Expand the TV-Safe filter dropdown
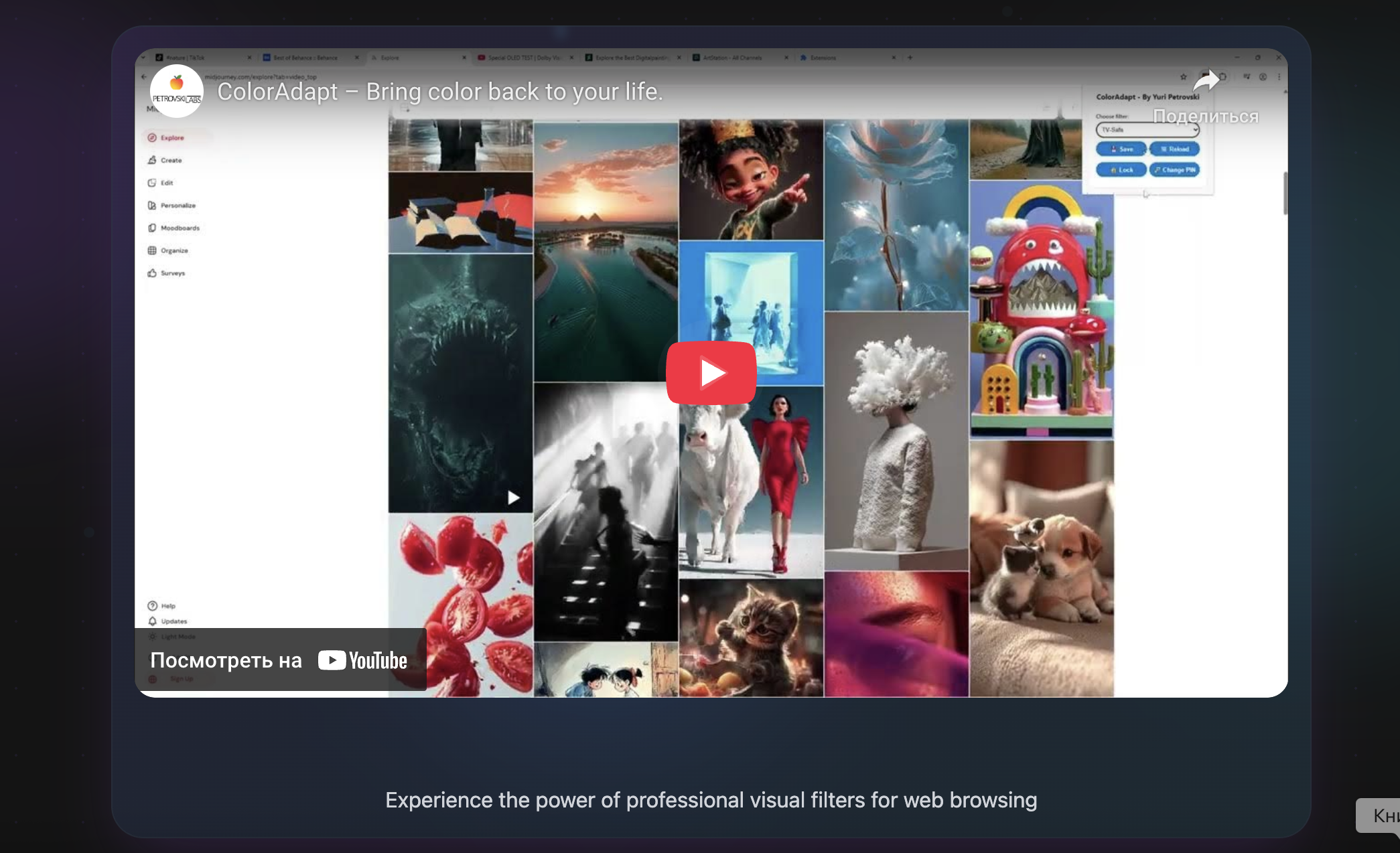Screen dimensions: 1400x853 [1147, 130]
